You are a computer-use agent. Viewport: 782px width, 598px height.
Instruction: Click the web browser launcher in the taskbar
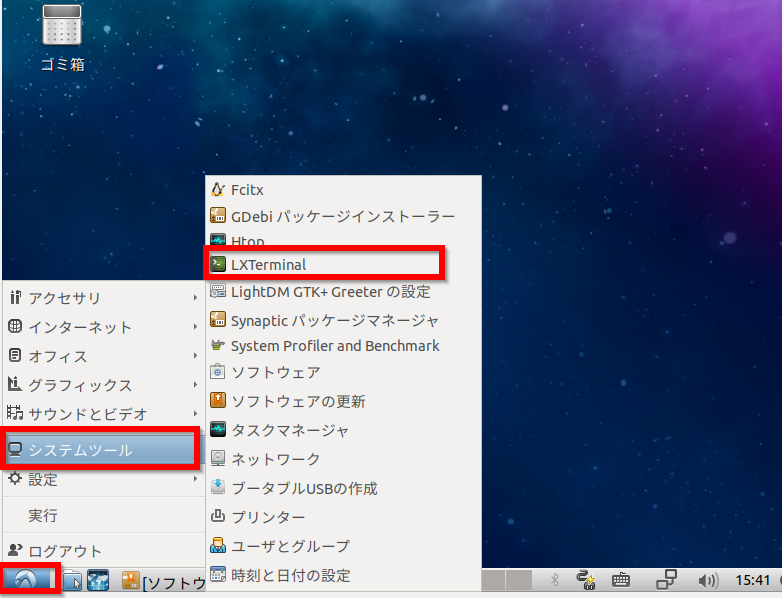[98, 581]
